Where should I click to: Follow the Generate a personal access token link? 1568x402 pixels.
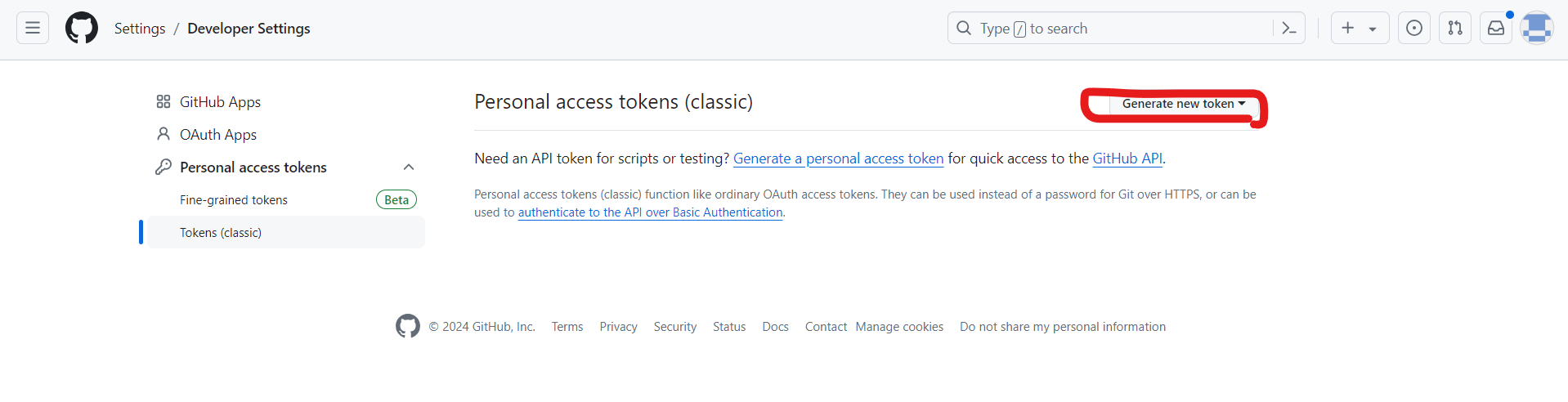tap(838, 159)
